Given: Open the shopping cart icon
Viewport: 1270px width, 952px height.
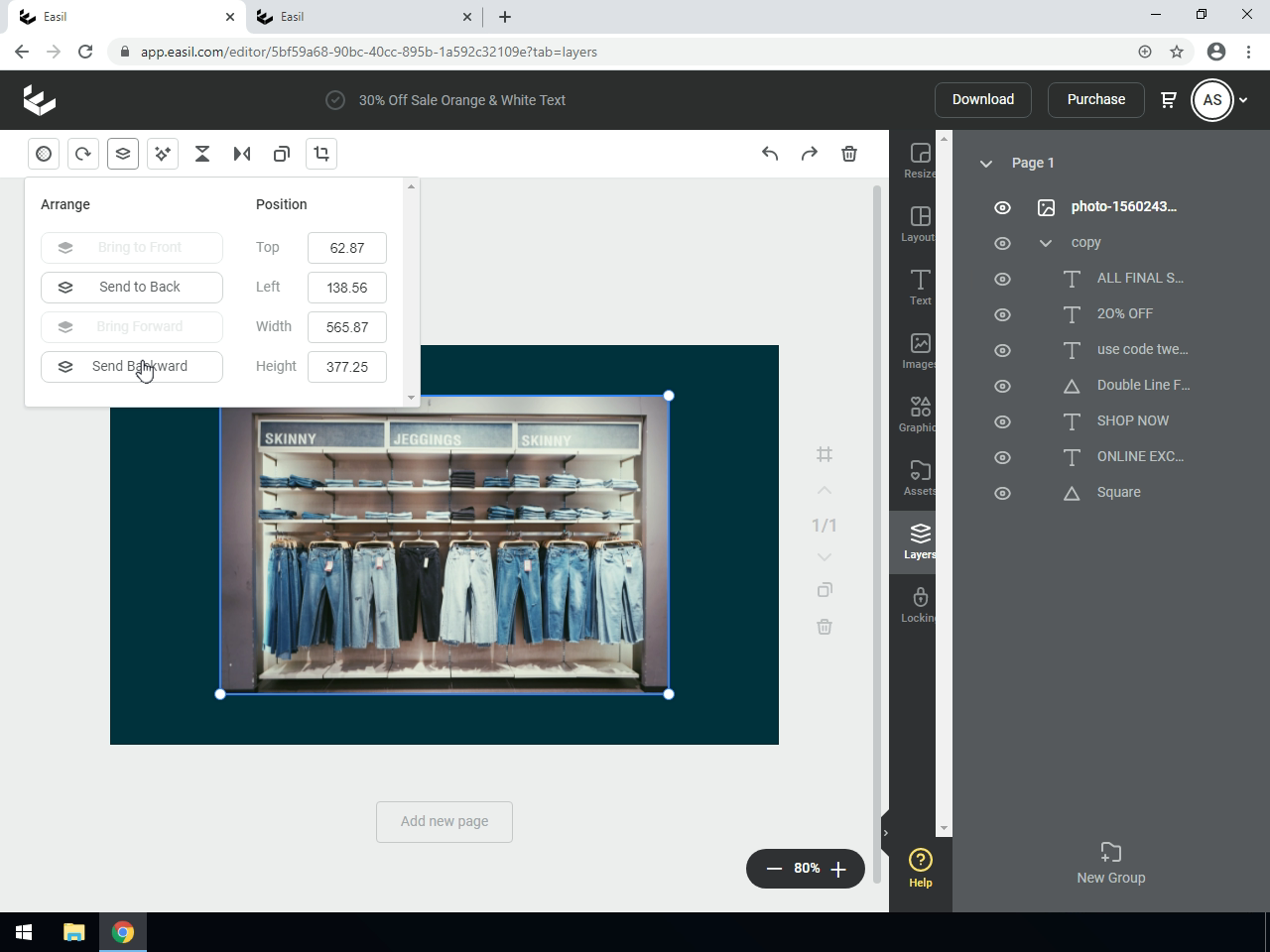Looking at the screenshot, I should (1169, 99).
